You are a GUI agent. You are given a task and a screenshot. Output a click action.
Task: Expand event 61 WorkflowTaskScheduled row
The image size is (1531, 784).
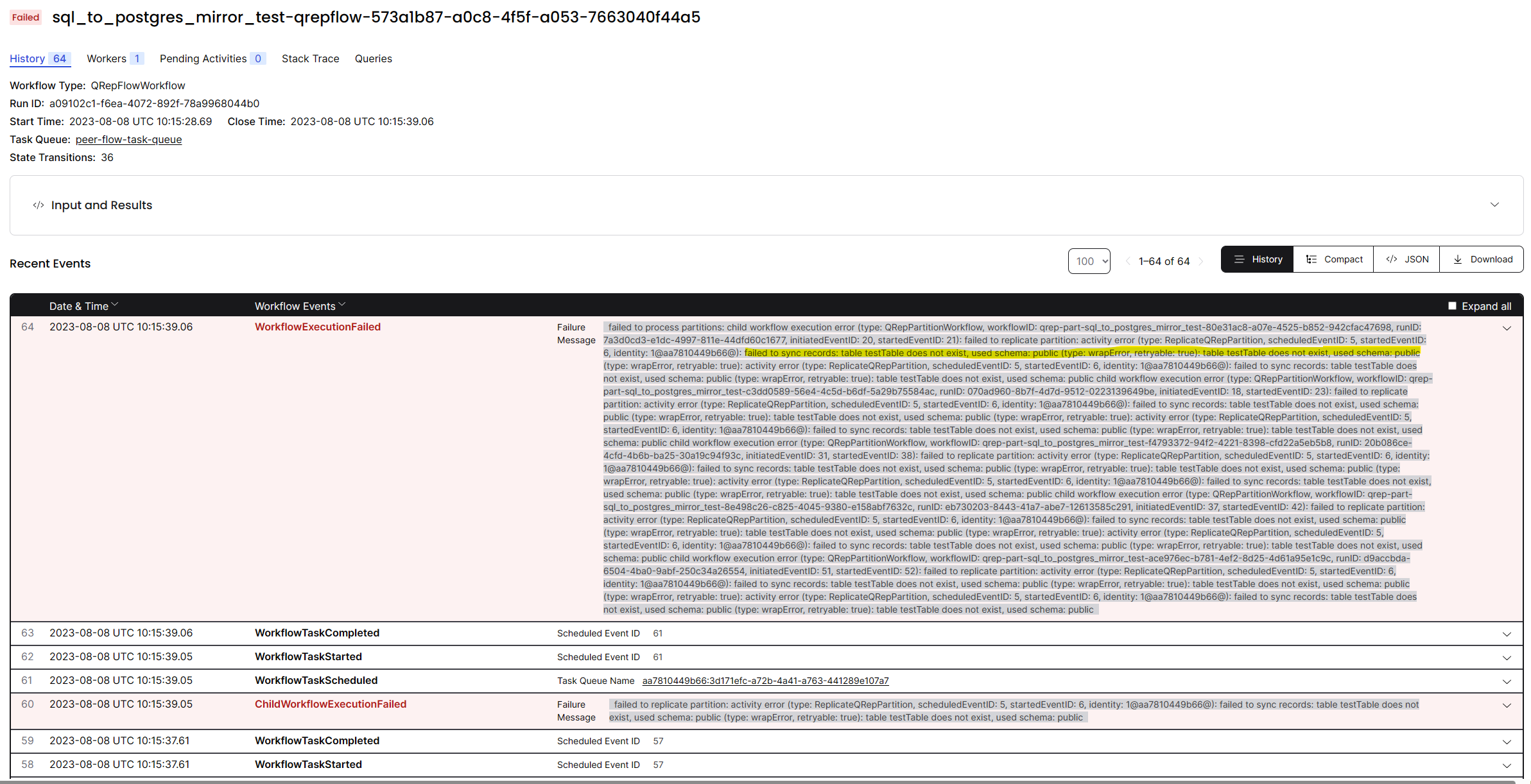(1507, 681)
